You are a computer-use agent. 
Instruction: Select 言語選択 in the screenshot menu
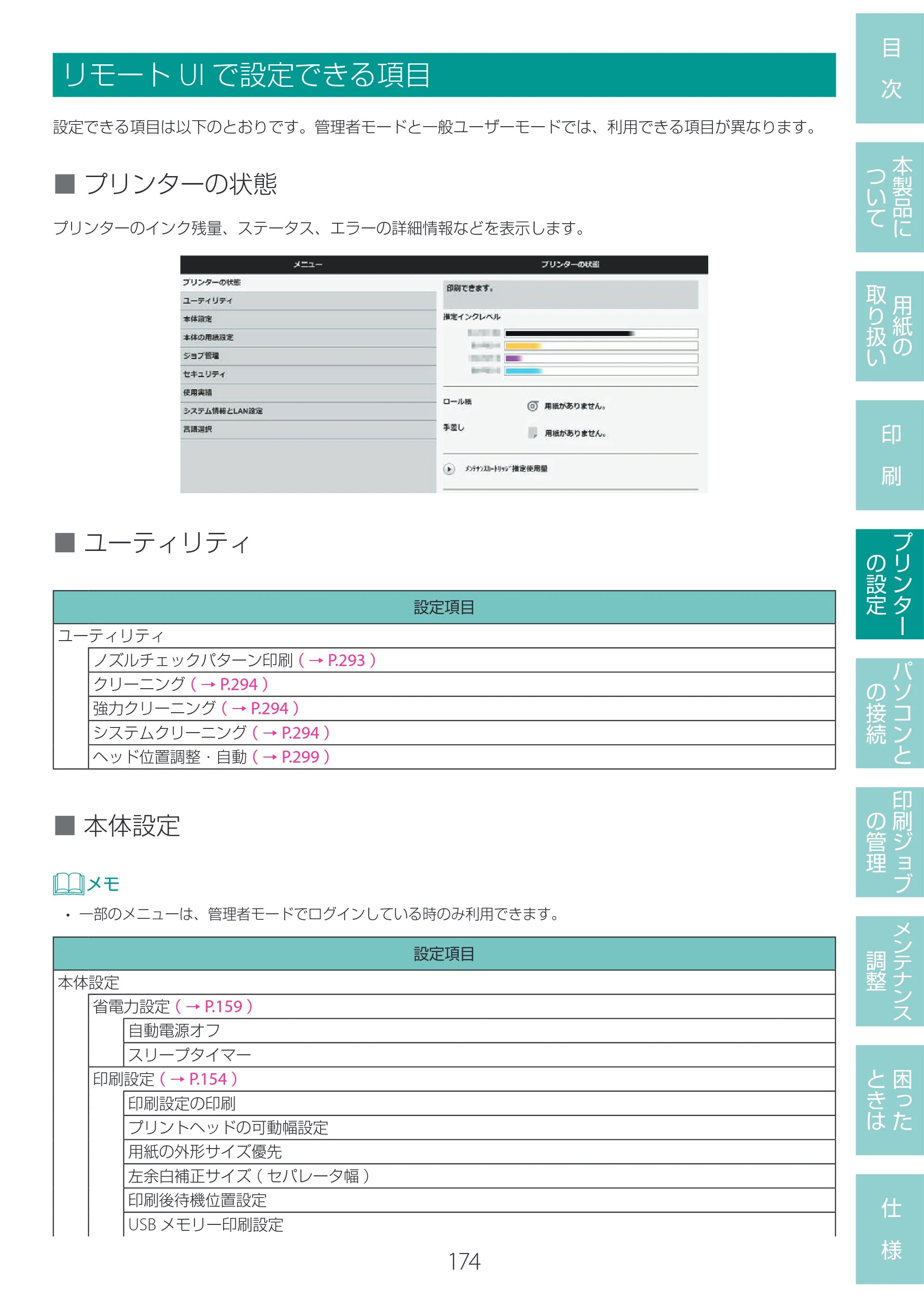308,429
